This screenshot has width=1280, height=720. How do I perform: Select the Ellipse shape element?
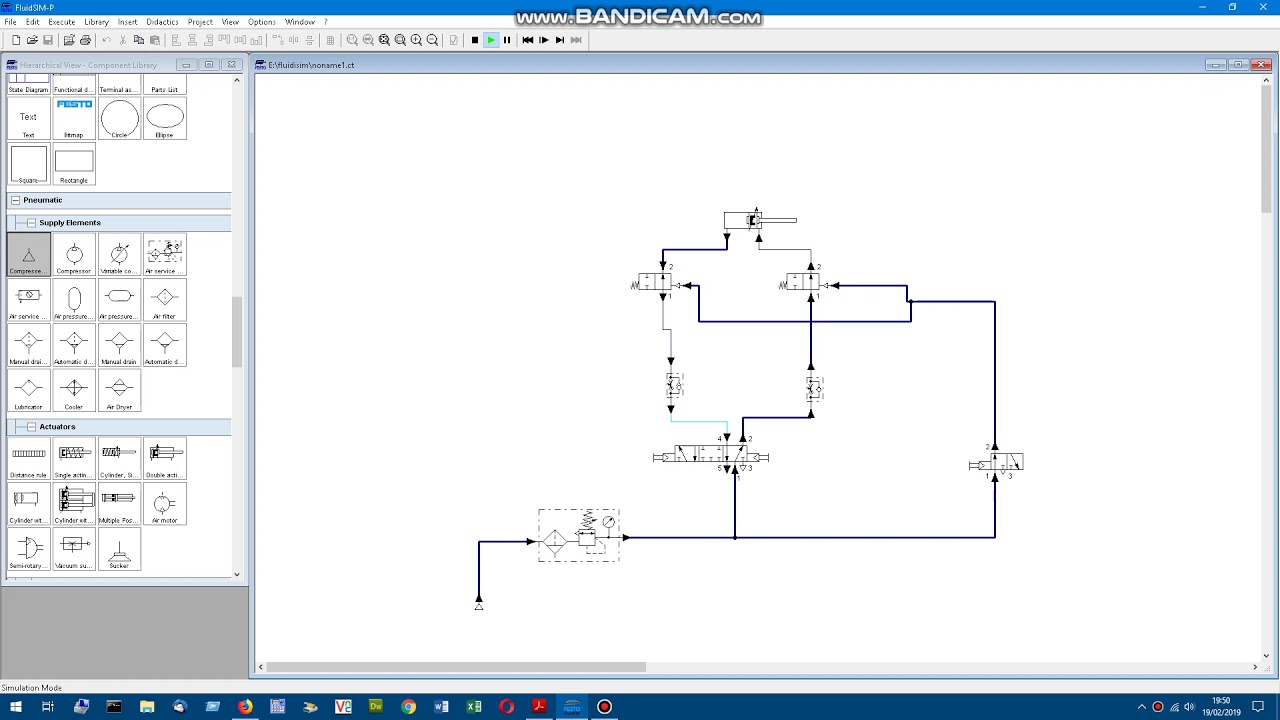click(x=165, y=119)
